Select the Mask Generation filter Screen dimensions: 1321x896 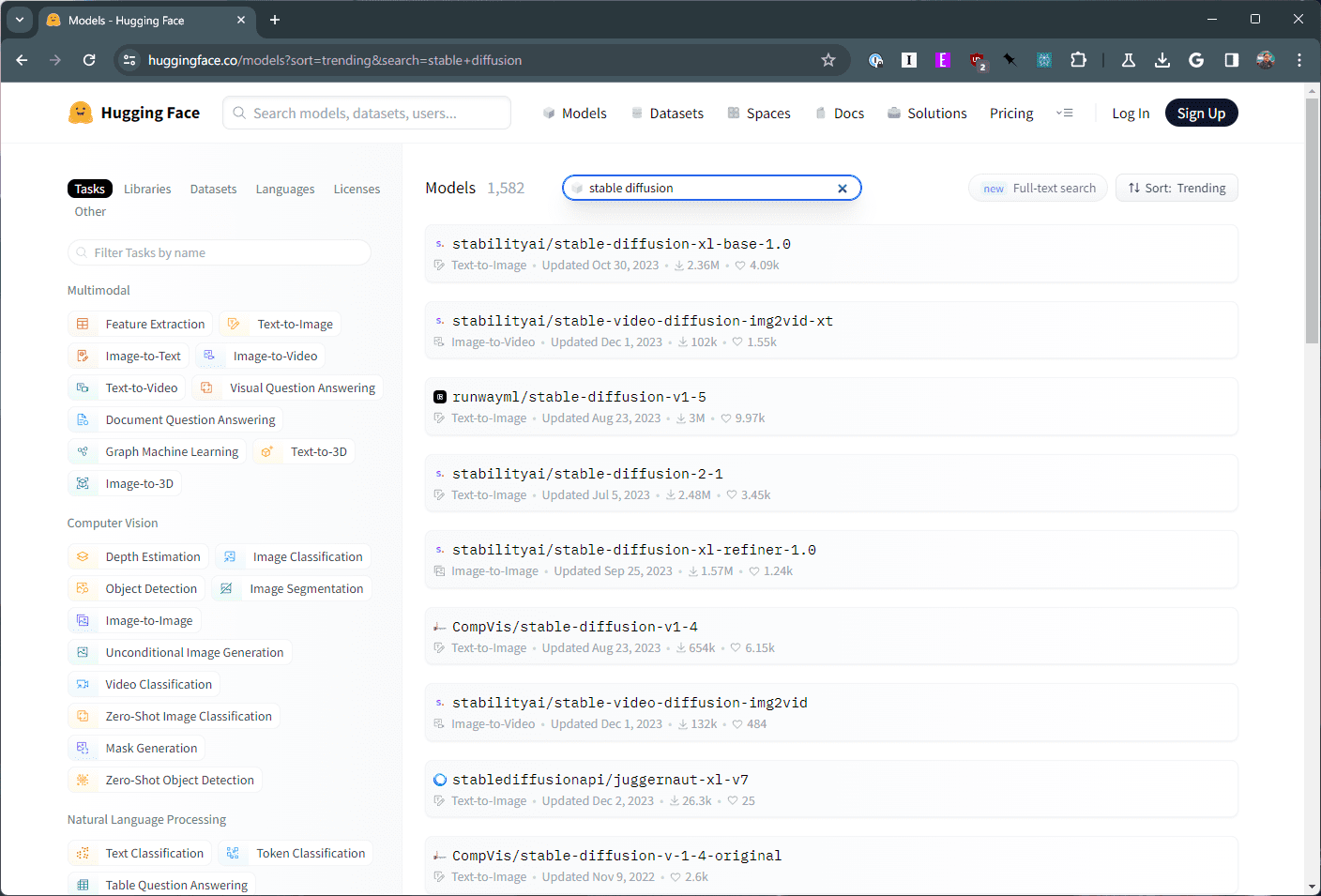coord(137,748)
